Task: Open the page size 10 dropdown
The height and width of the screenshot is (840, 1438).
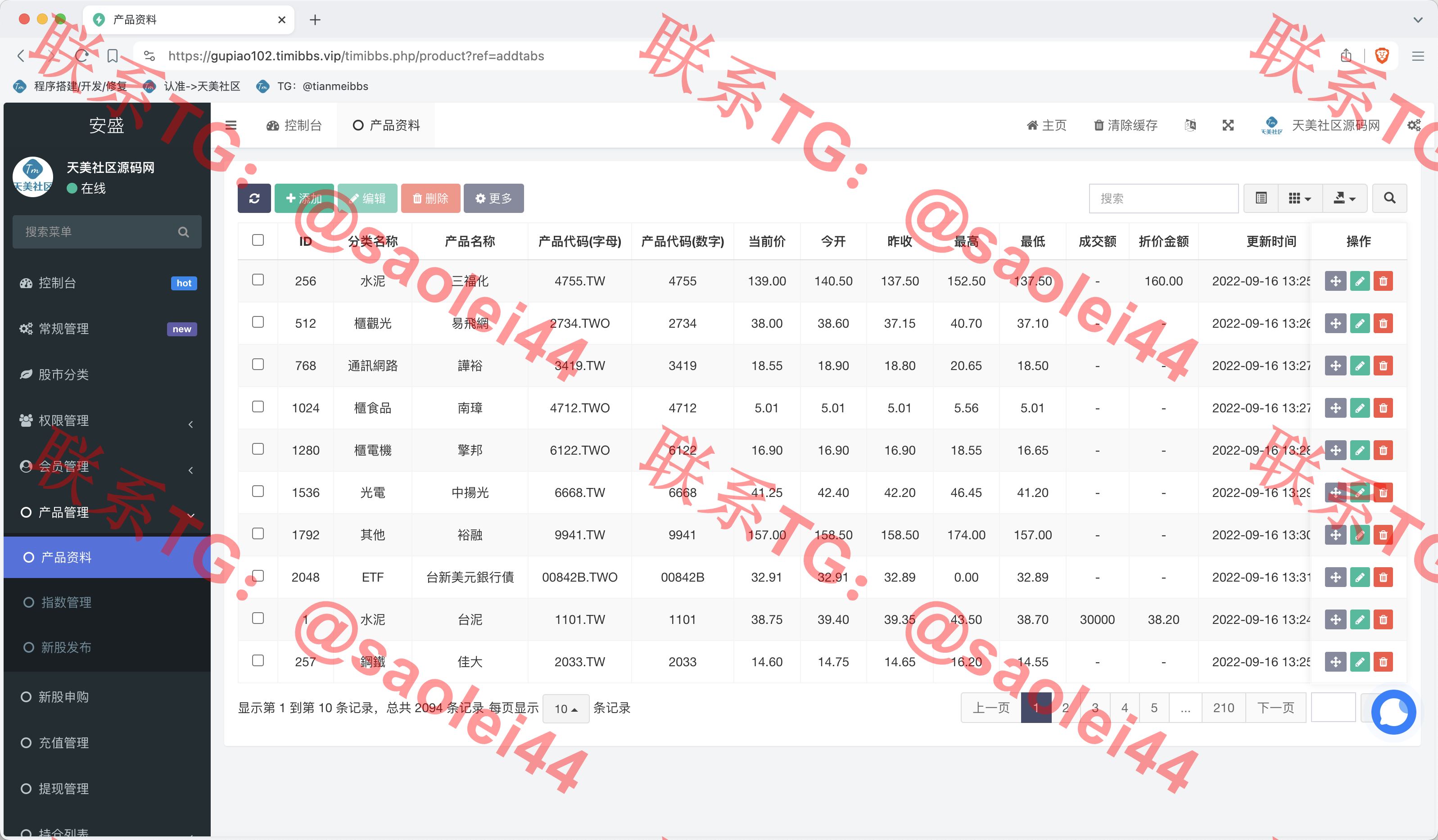Action: click(565, 708)
